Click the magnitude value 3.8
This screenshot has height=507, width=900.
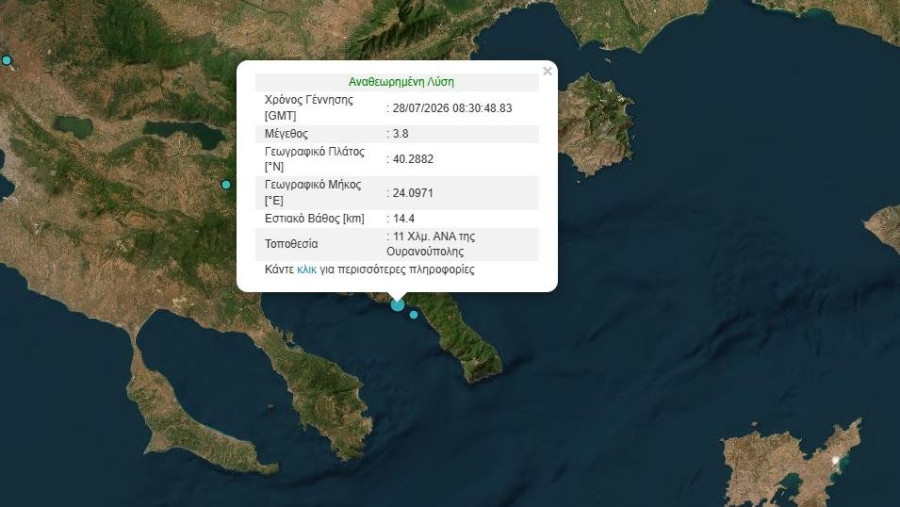click(400, 134)
